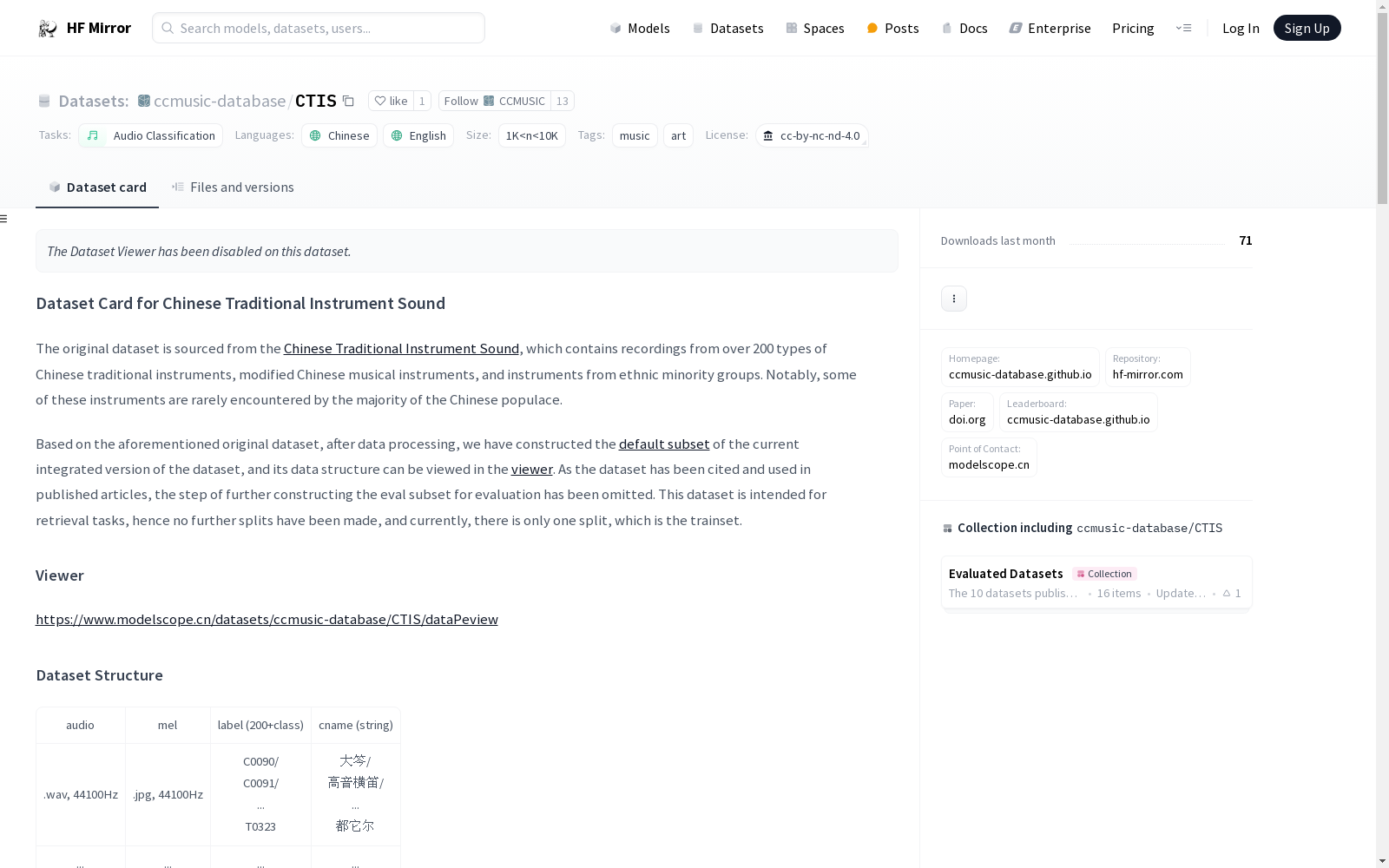Open Models in navigation bar
The image size is (1389, 868).
(x=640, y=28)
